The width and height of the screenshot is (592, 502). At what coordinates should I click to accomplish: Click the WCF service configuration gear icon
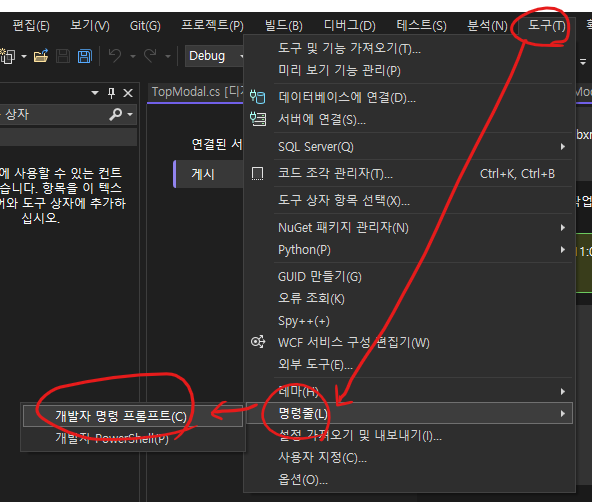[x=258, y=342]
